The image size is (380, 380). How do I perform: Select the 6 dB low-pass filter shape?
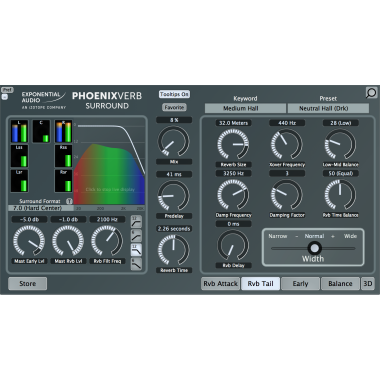pos(136,264)
